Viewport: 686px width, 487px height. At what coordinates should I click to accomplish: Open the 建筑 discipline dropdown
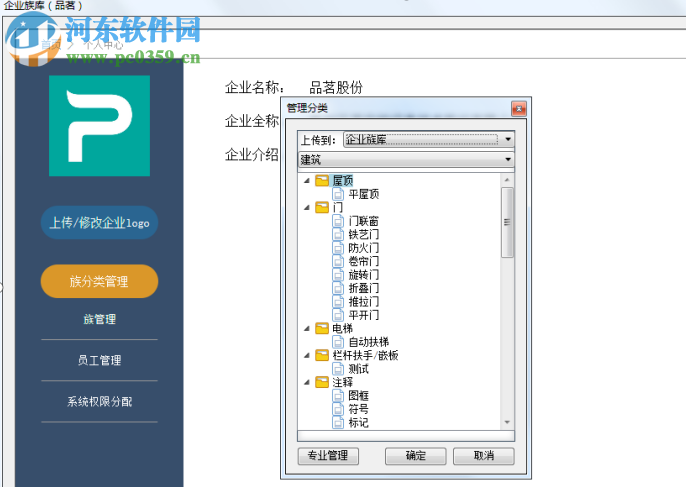coord(406,160)
